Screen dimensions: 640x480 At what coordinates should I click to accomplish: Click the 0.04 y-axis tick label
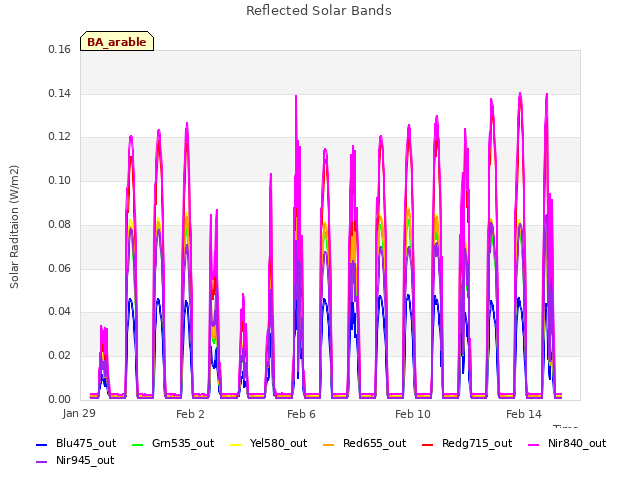coord(59,311)
